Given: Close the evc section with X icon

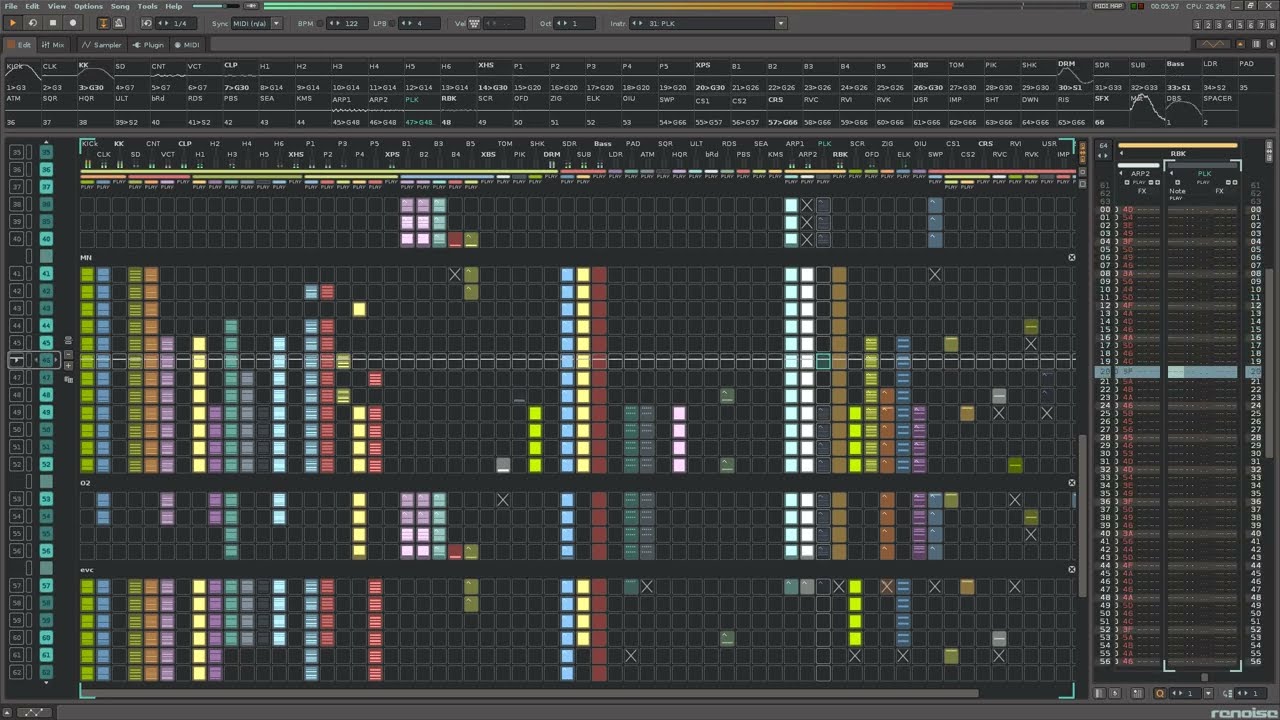Looking at the screenshot, I should 1071,570.
